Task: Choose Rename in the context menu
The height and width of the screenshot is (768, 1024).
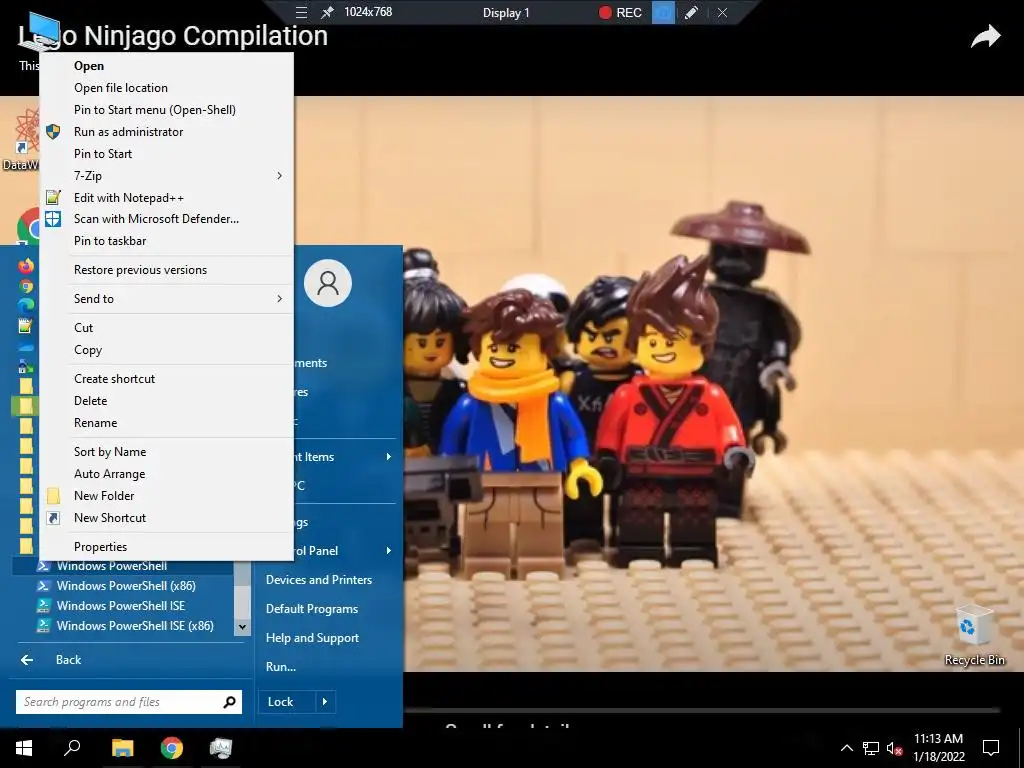Action: 167,423
